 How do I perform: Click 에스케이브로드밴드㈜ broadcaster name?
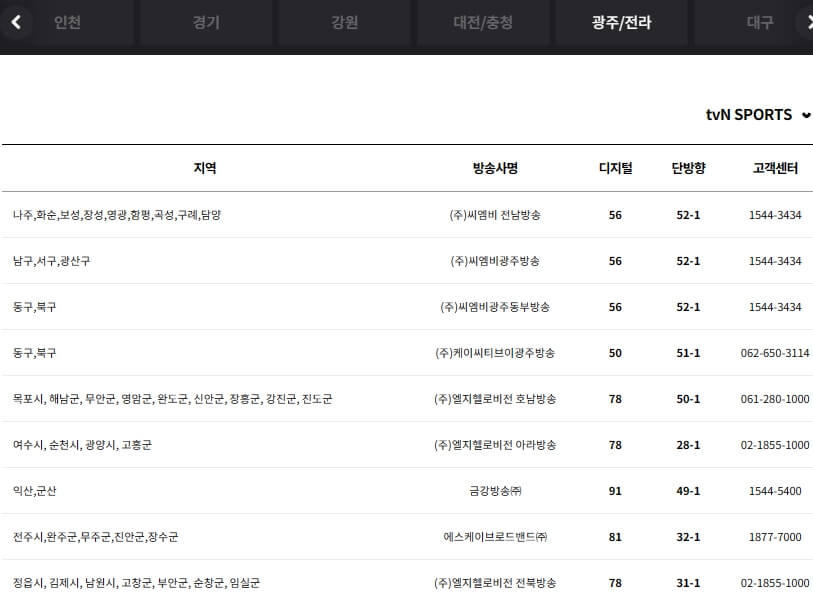[x=495, y=537]
